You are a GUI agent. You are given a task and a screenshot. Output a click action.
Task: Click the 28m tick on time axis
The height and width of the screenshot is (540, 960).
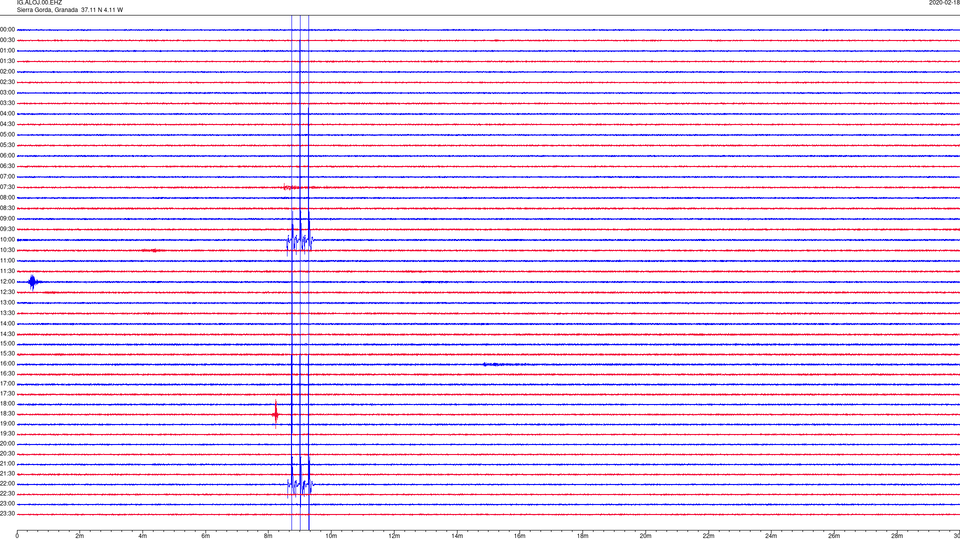click(897, 536)
